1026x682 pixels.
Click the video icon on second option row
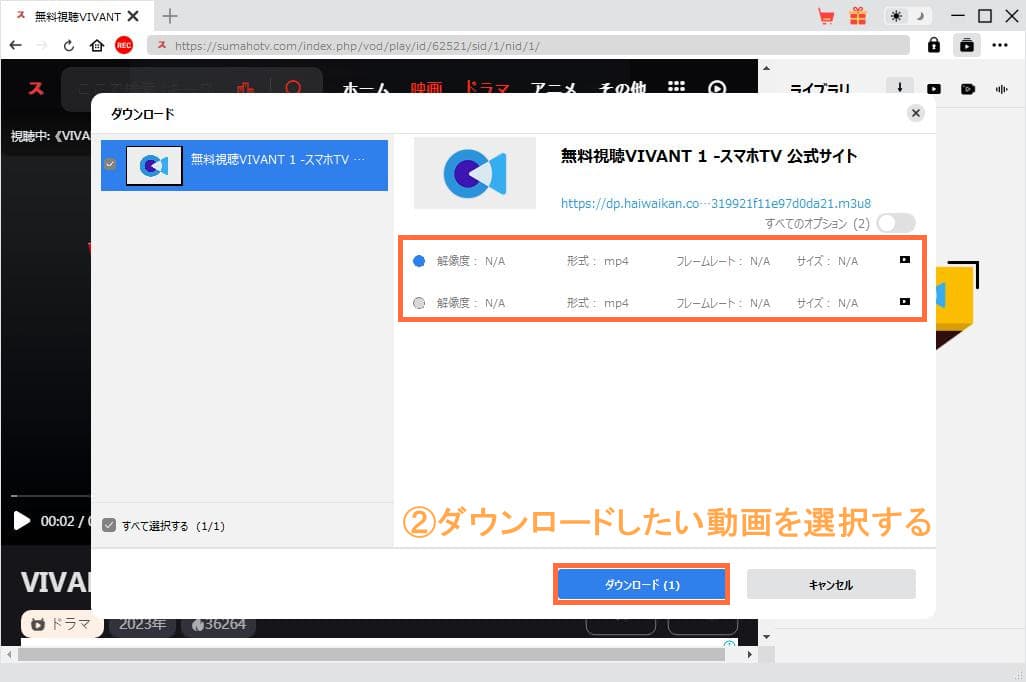click(x=904, y=302)
